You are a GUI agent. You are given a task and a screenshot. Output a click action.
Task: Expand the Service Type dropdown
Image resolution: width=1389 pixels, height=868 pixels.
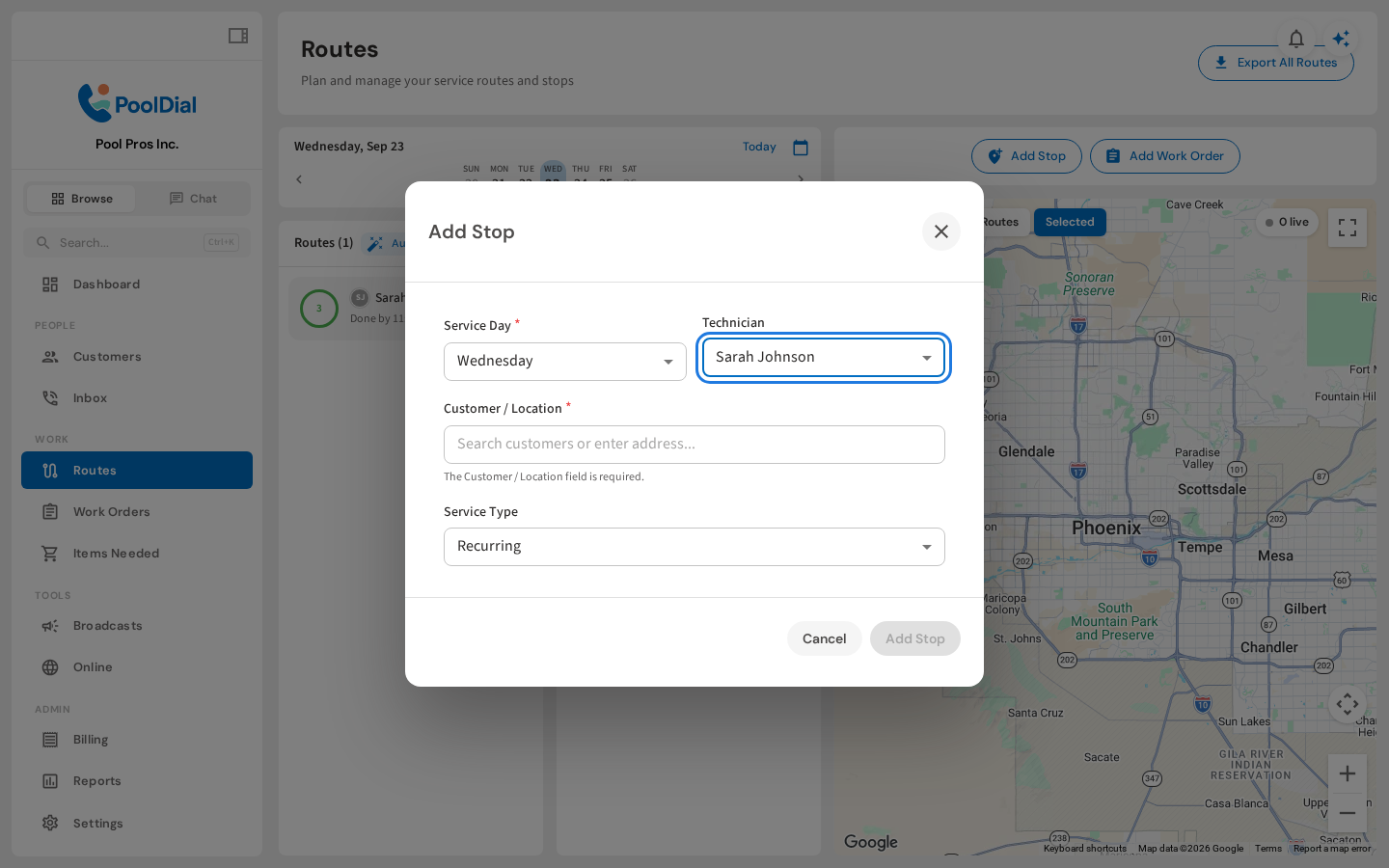(694, 547)
